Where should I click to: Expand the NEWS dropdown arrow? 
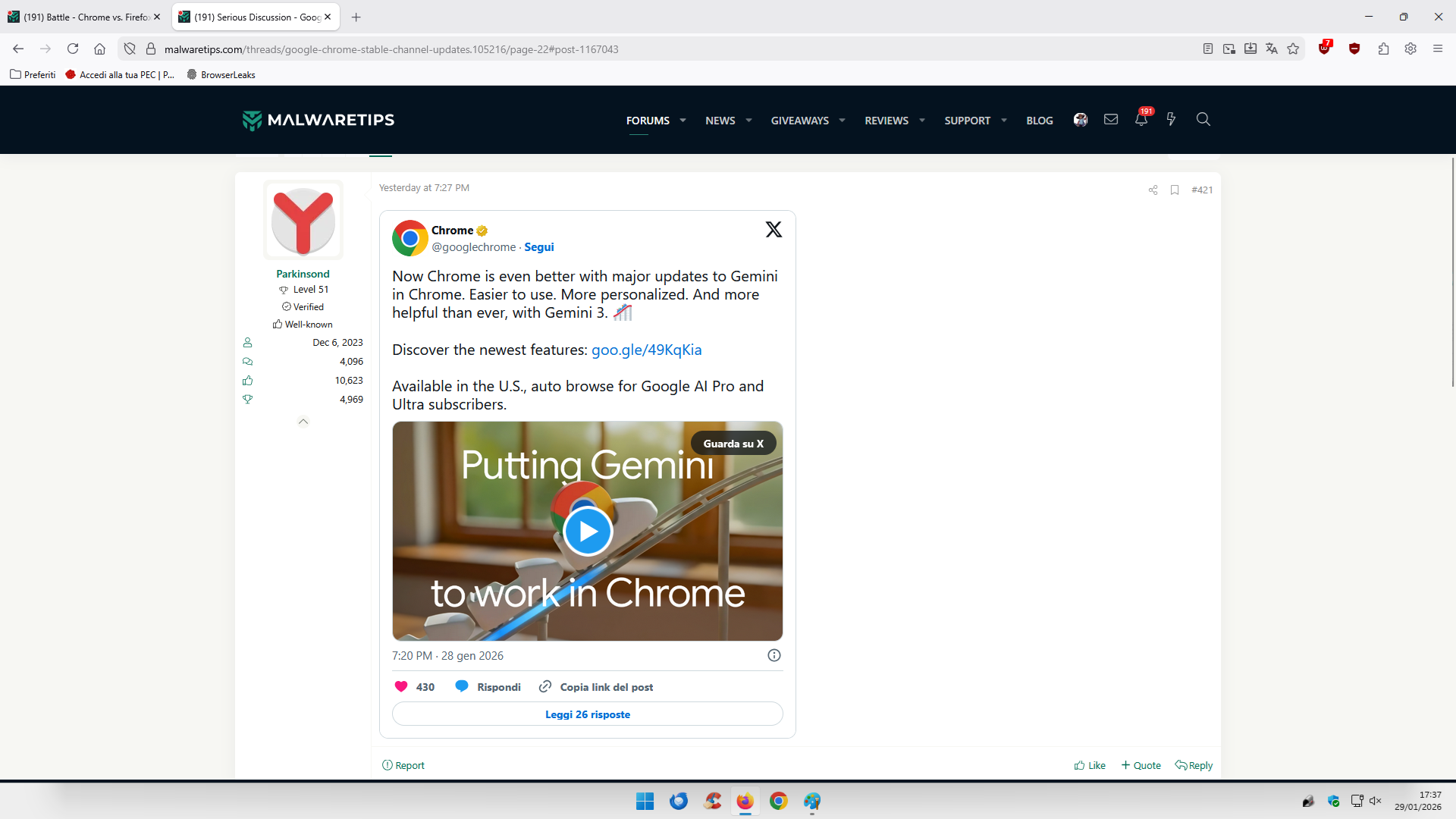749,121
